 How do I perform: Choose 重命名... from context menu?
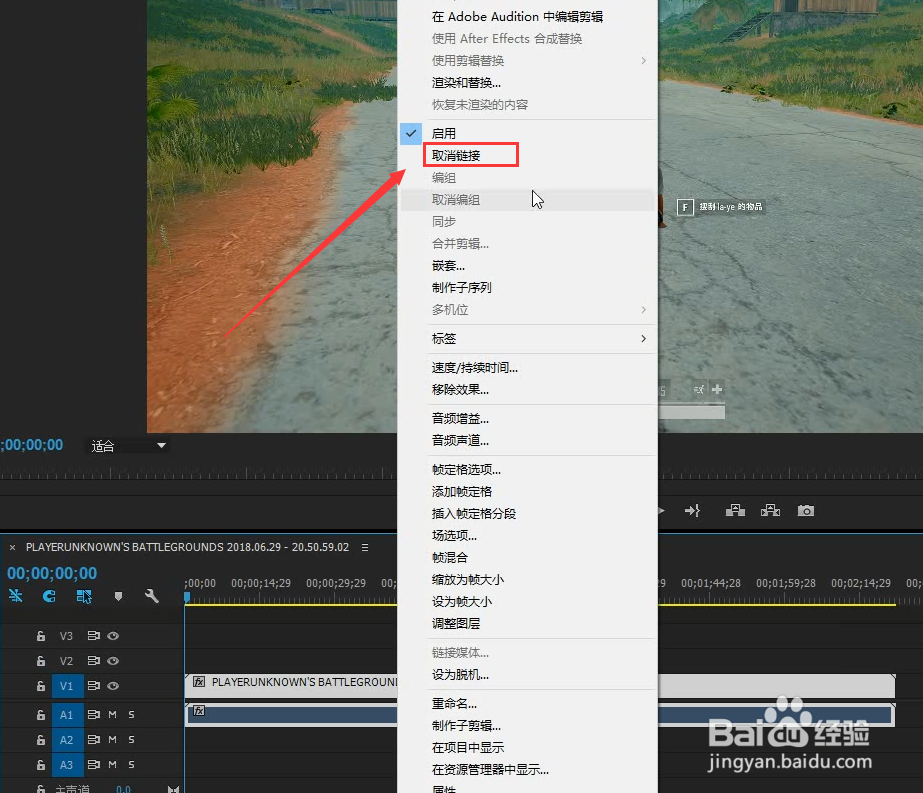tap(527, 704)
